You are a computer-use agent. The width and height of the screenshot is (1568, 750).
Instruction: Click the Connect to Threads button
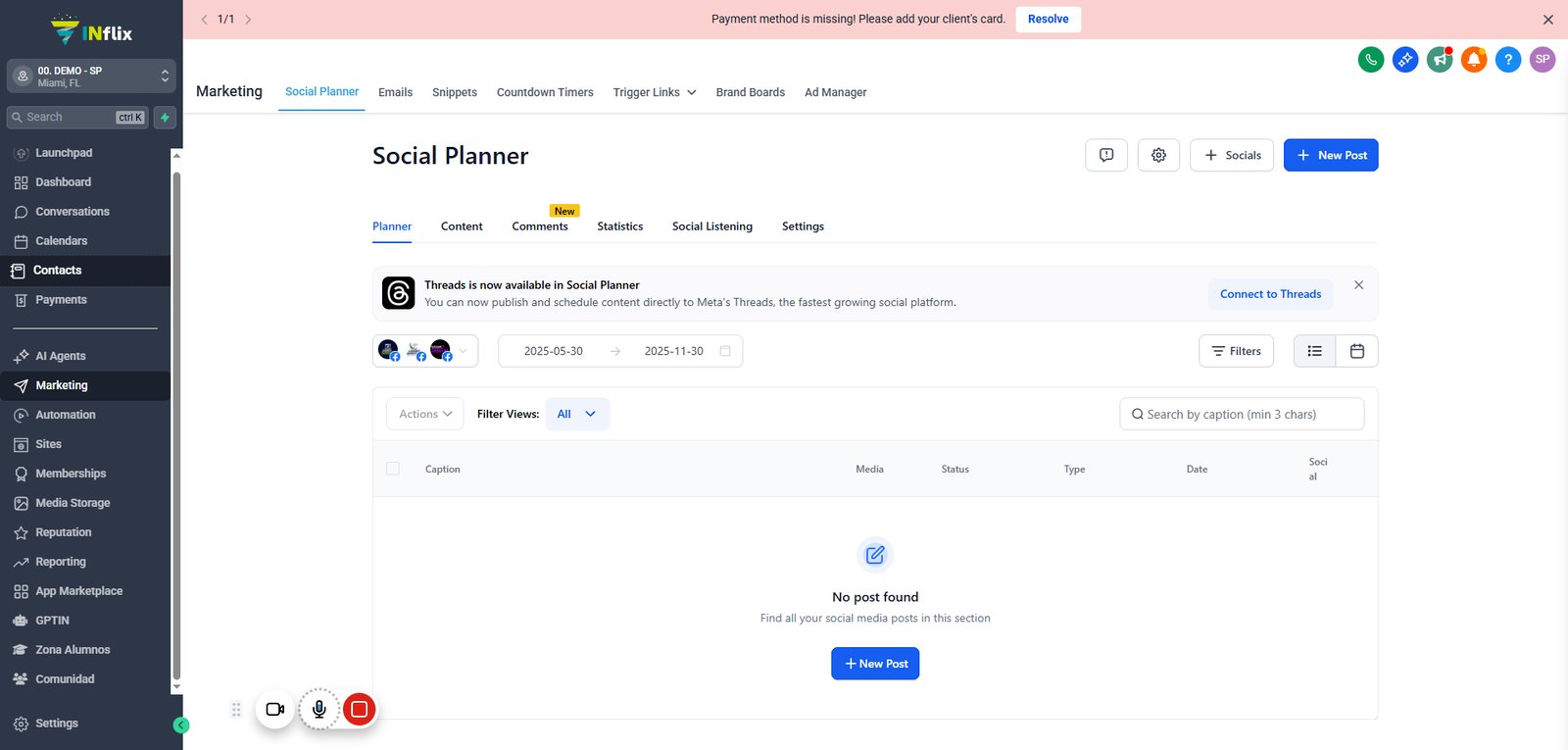[x=1270, y=294]
